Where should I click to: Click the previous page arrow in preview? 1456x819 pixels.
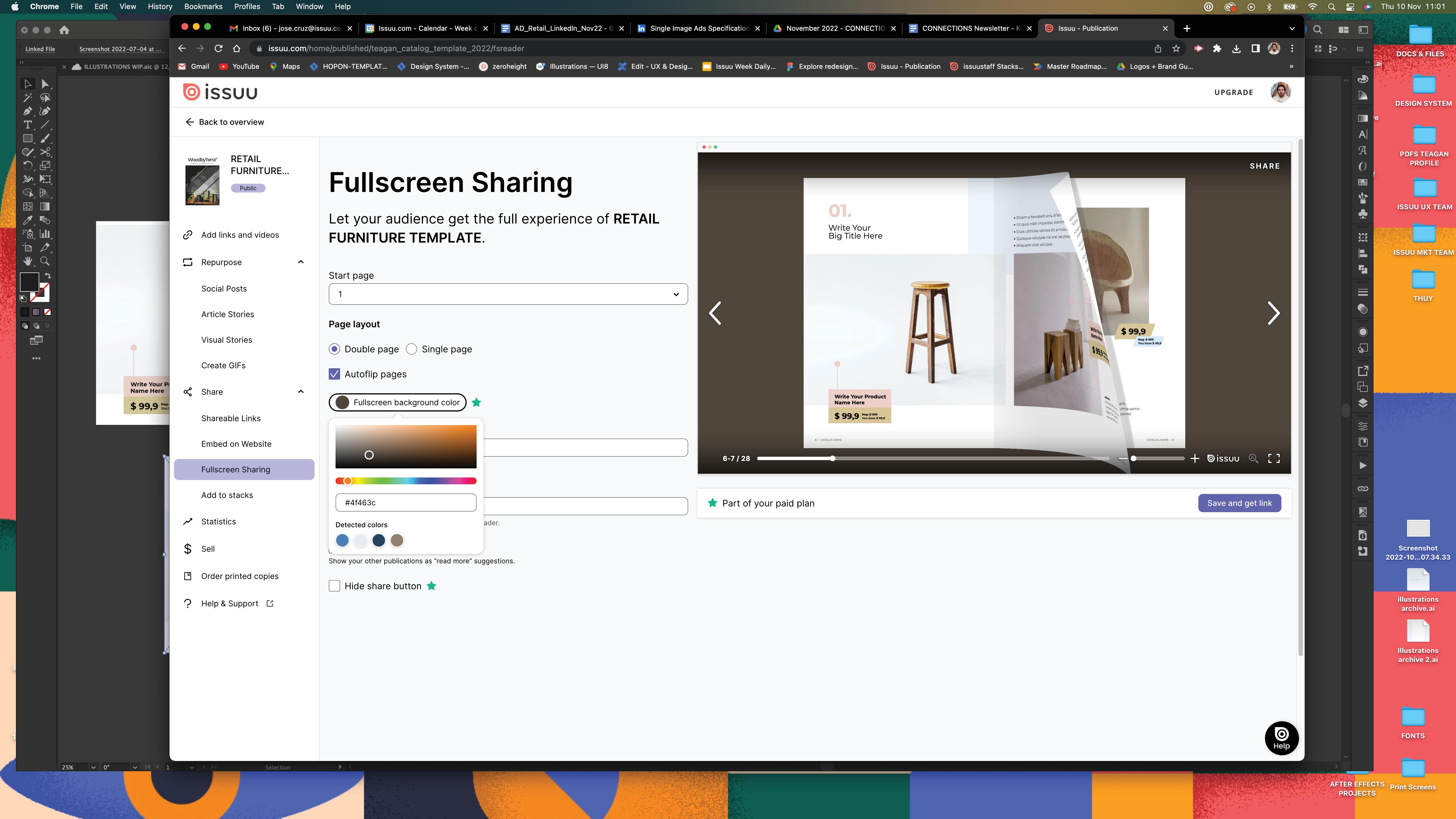(x=715, y=313)
